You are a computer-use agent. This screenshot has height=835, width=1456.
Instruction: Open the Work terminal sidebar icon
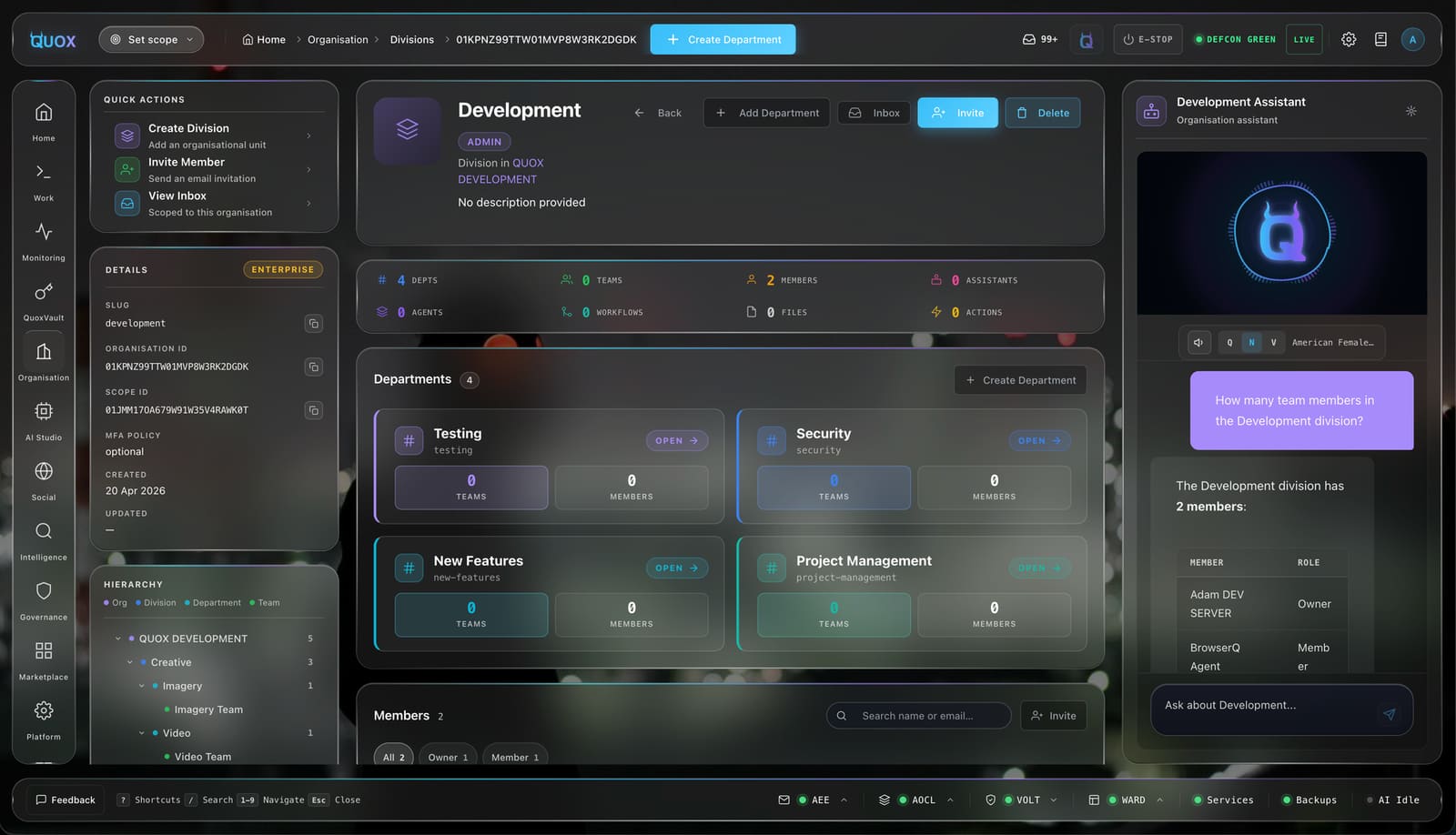44,182
